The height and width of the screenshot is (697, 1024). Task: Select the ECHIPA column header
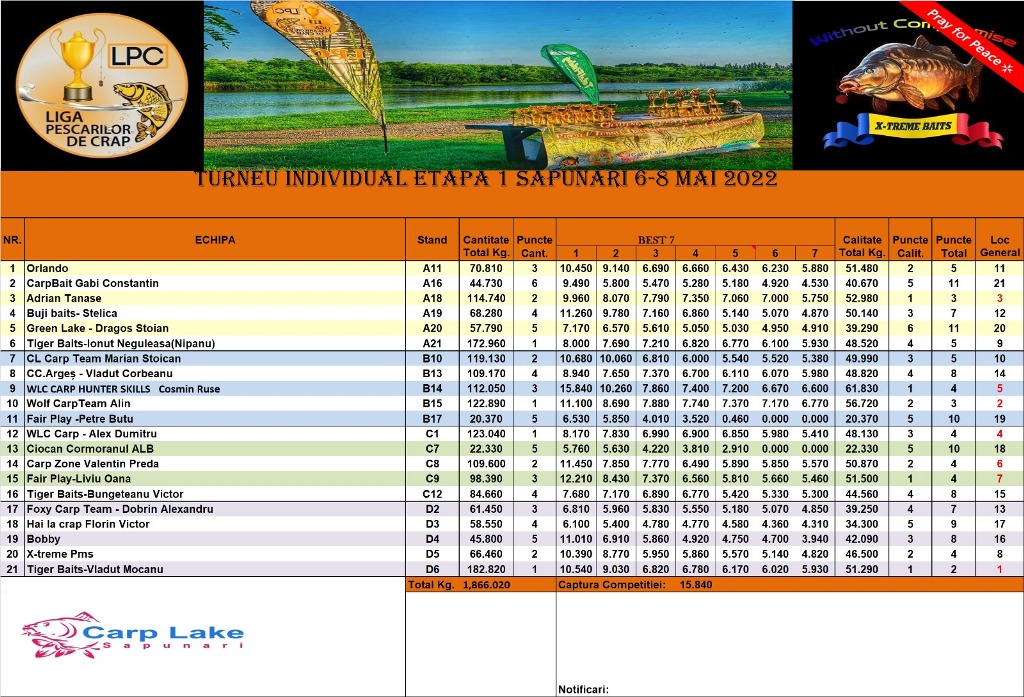[x=215, y=240]
